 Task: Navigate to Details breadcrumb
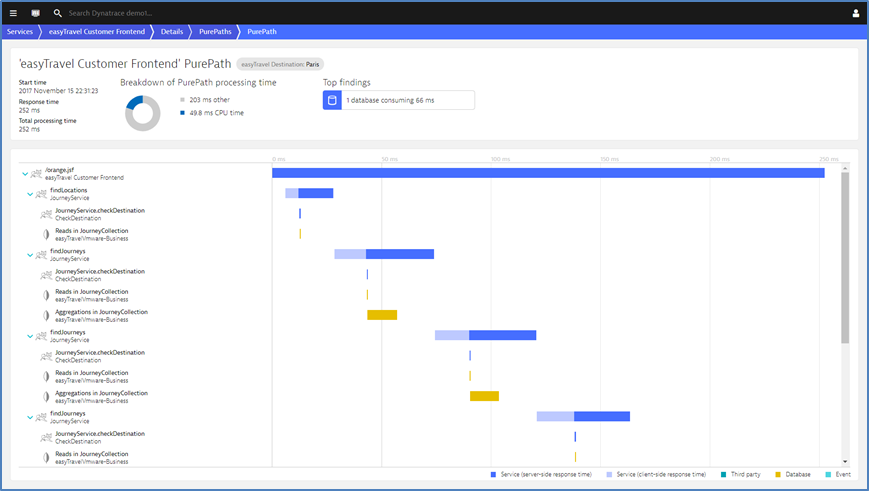click(x=172, y=32)
